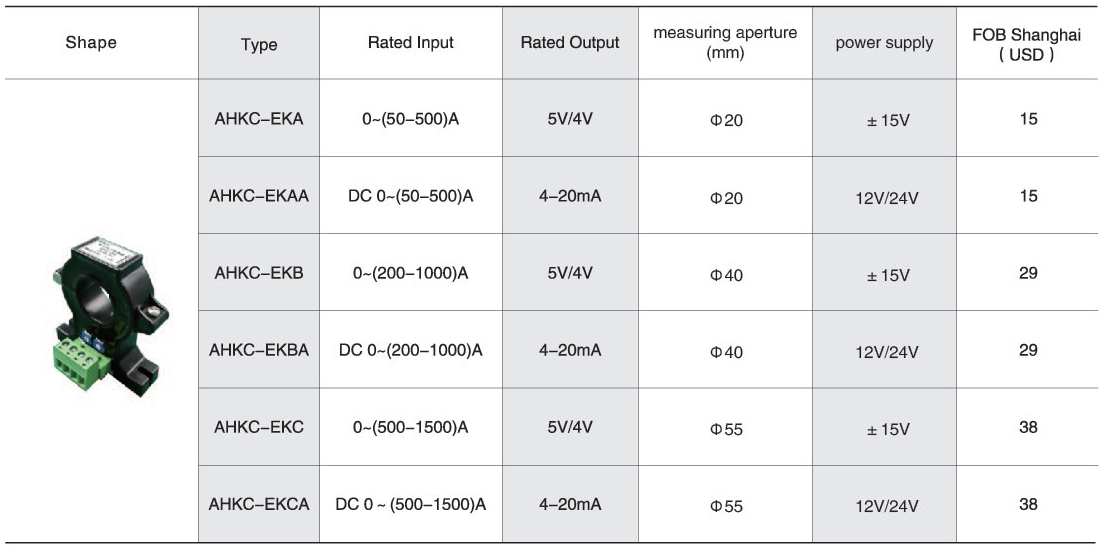
Task: Select the AHKC-EKC type cell
Action: point(259,427)
